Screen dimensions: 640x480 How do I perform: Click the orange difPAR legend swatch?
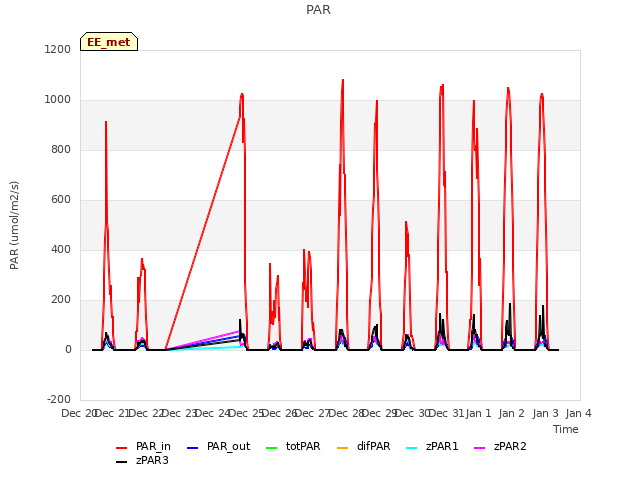(342, 448)
